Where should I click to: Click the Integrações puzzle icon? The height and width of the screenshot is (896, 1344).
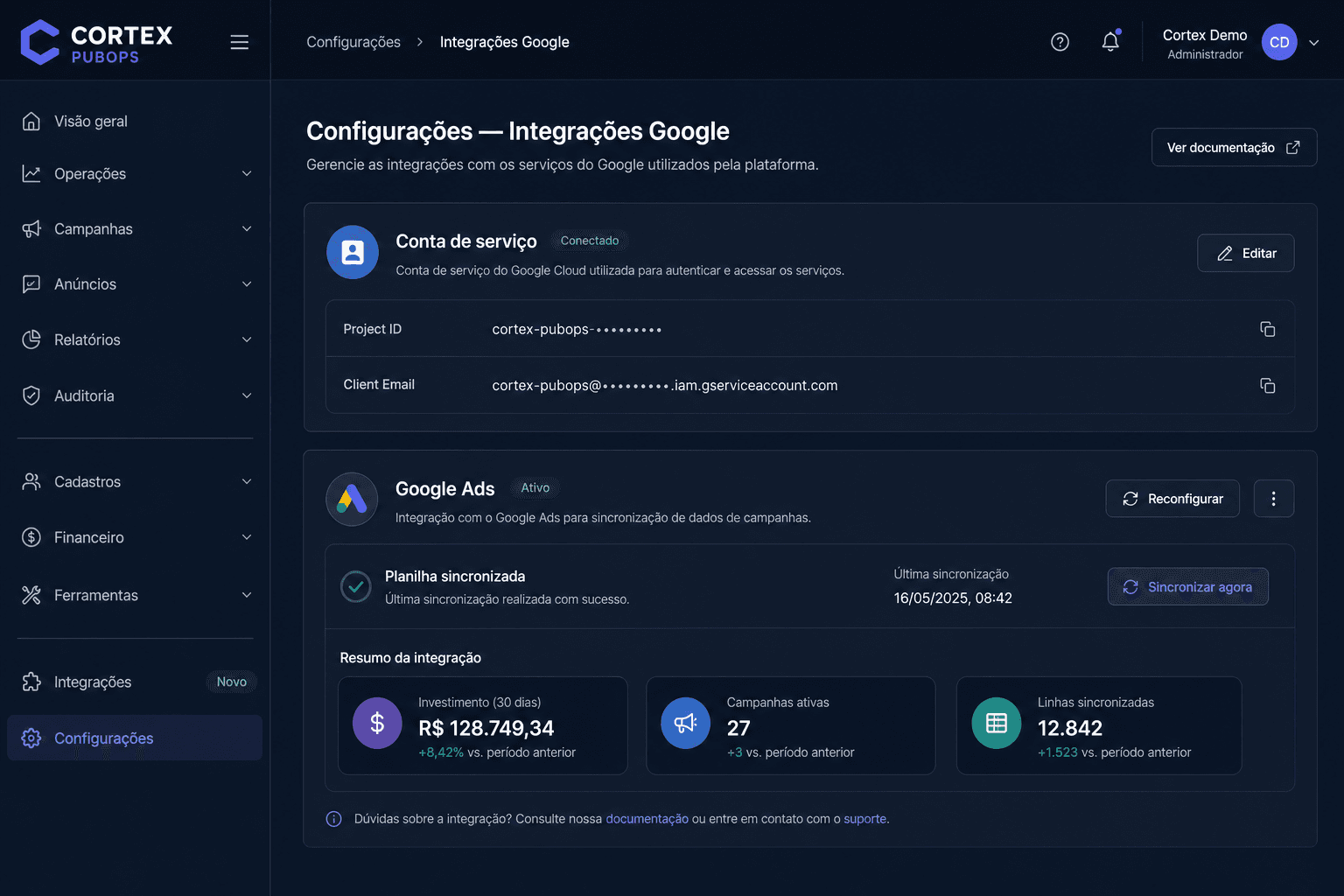pos(31,682)
